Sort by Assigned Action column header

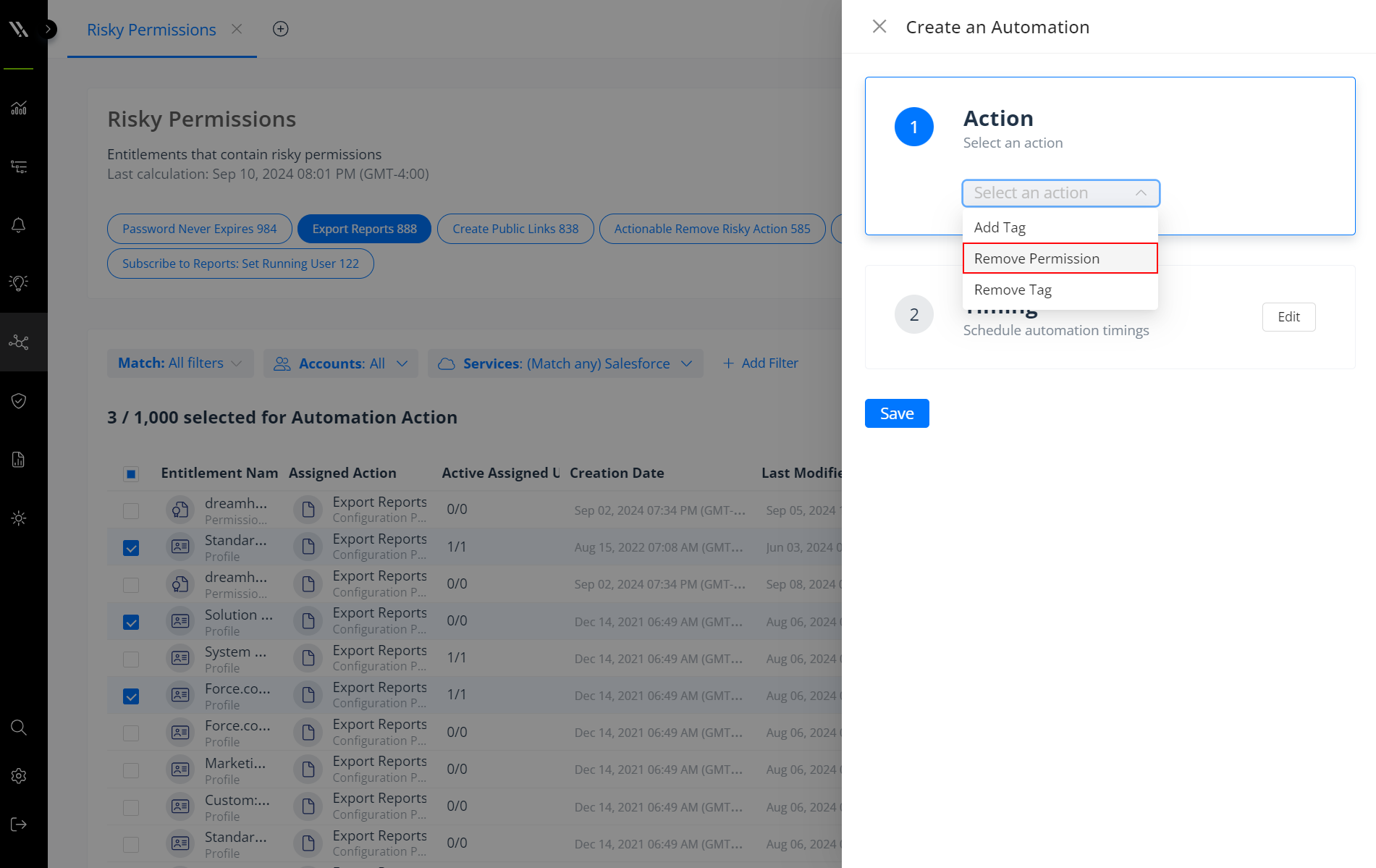click(342, 473)
